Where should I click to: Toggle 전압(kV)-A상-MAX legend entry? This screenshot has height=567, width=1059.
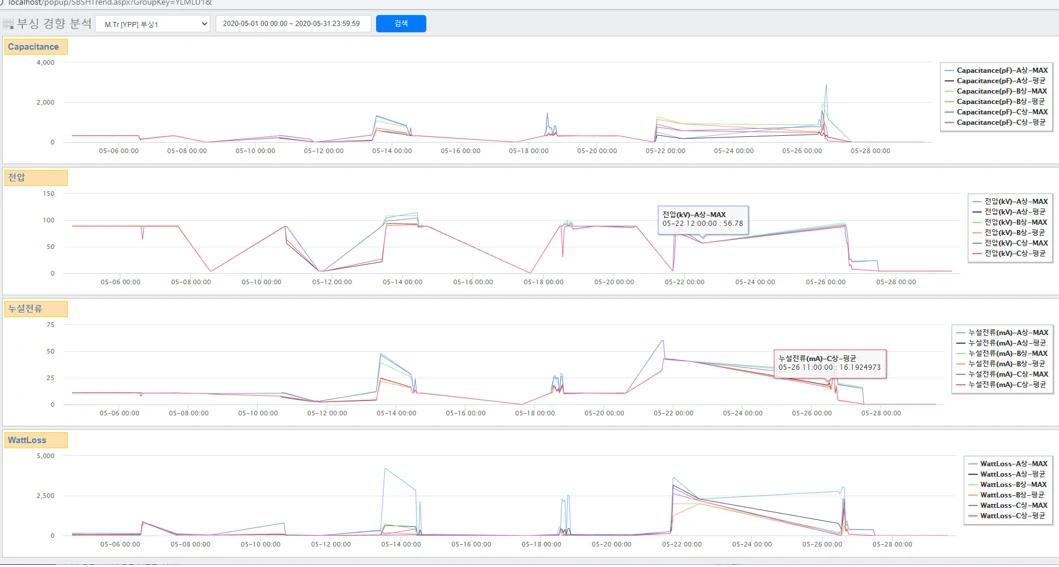point(1010,201)
